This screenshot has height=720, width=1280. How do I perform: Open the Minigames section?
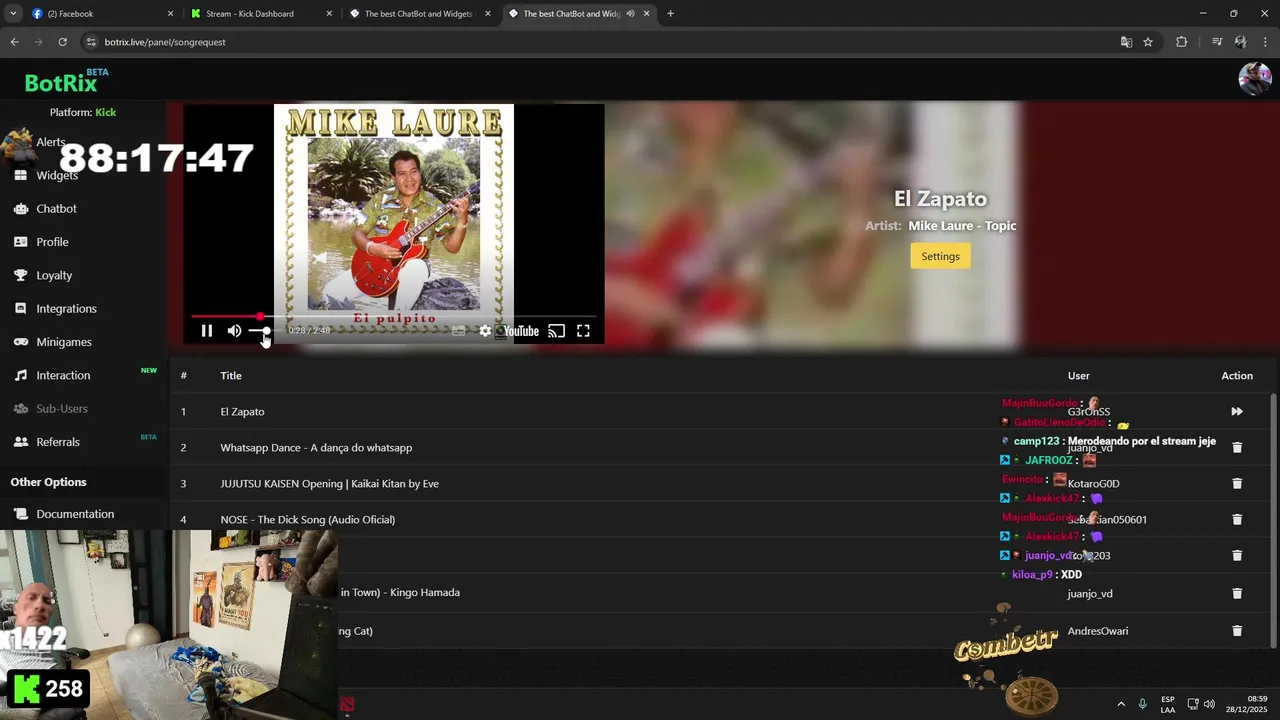pos(64,342)
